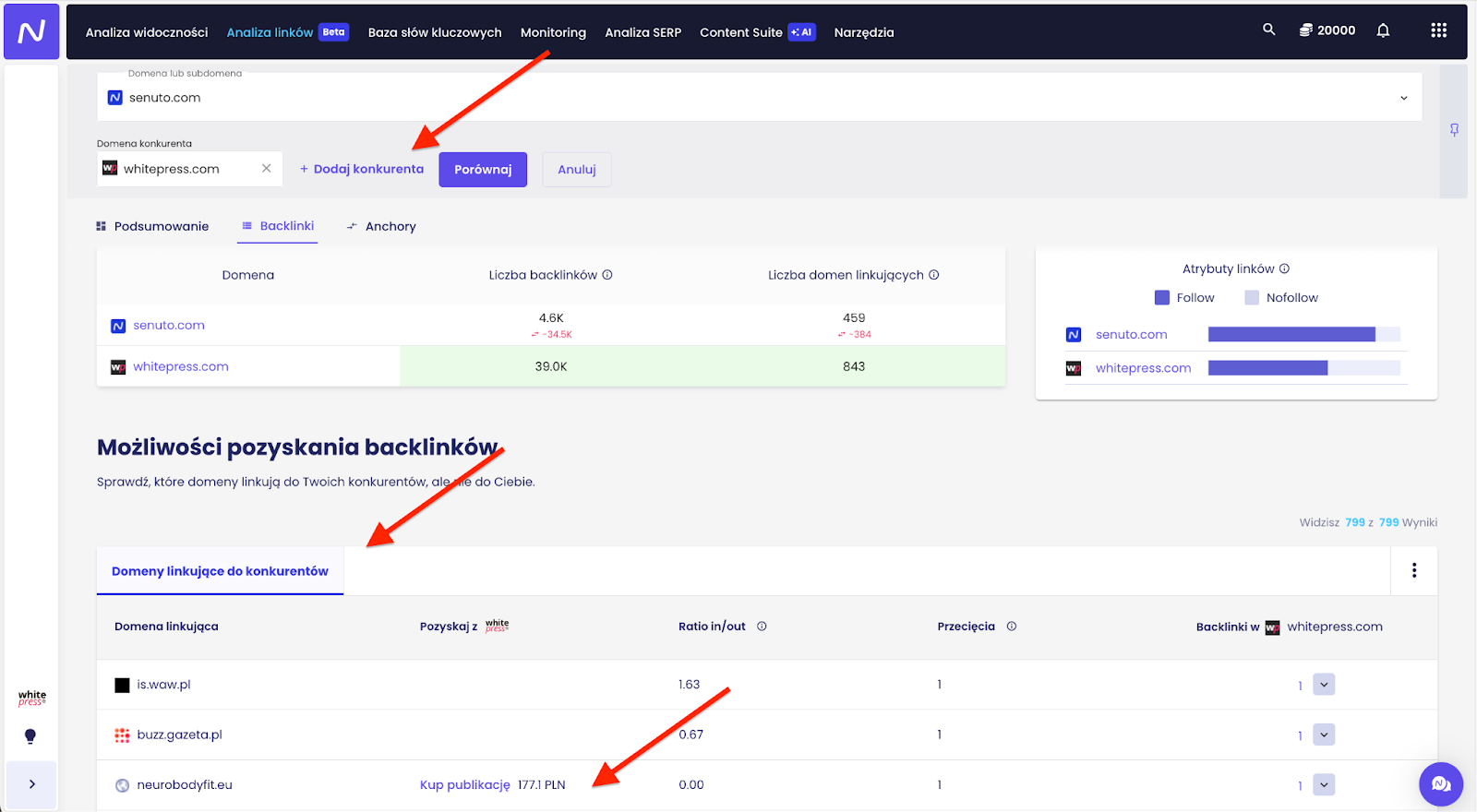Click the 39.0K backlinks cell
The width and height of the screenshot is (1477, 812).
click(x=551, y=366)
